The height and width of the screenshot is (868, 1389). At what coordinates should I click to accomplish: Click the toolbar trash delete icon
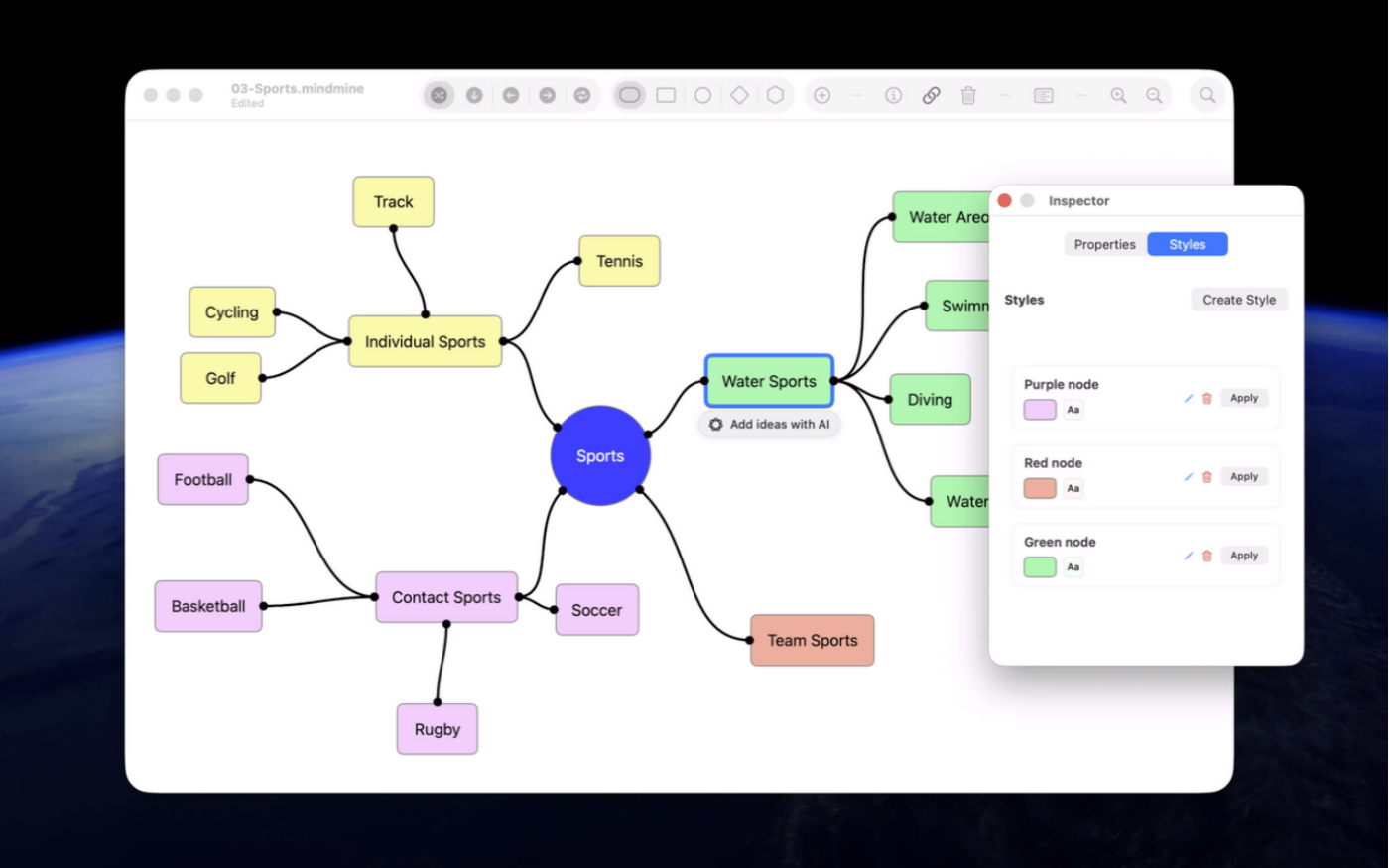point(968,95)
